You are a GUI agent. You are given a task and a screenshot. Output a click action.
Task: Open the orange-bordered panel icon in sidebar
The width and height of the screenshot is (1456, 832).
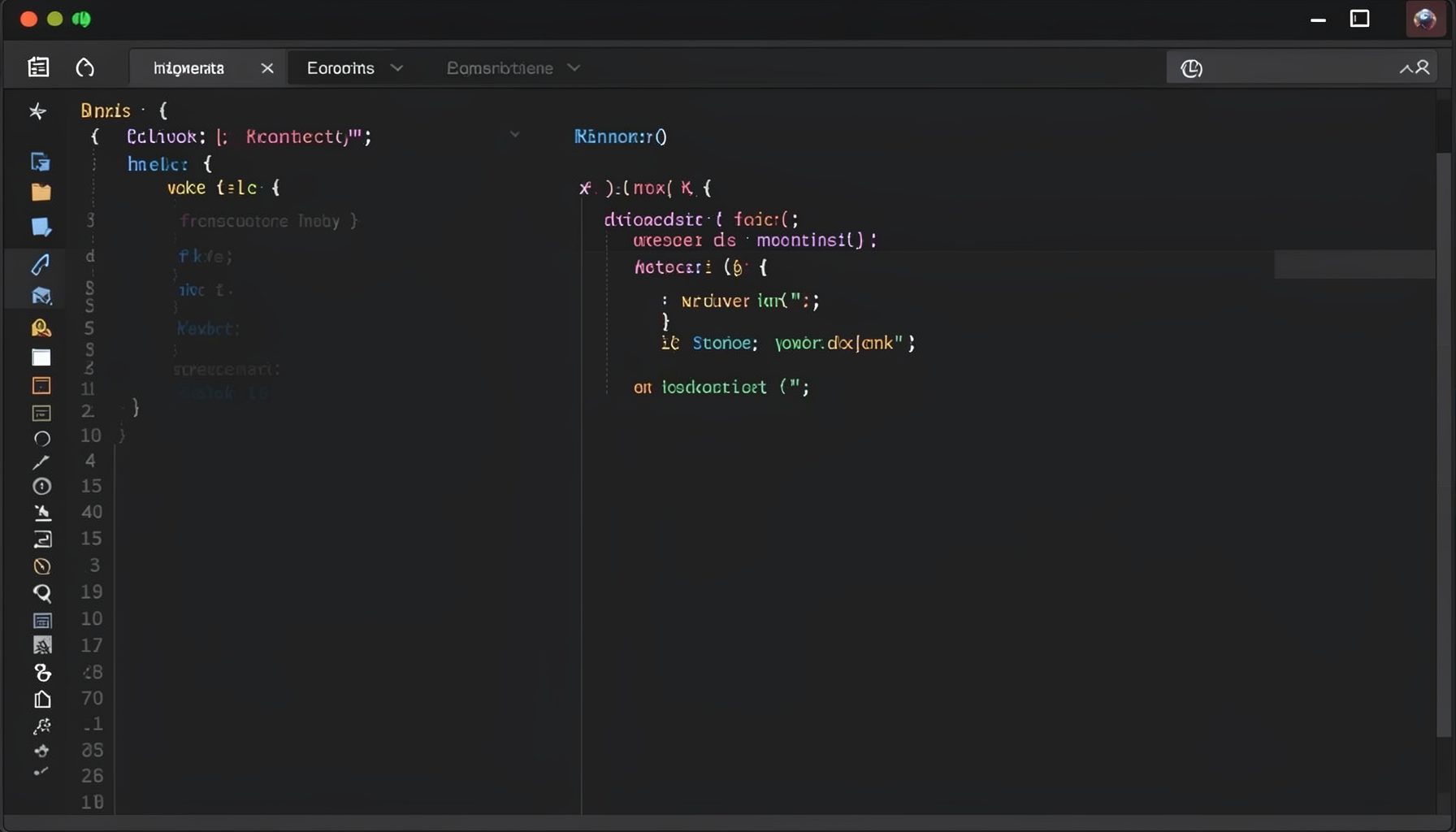tap(41, 385)
